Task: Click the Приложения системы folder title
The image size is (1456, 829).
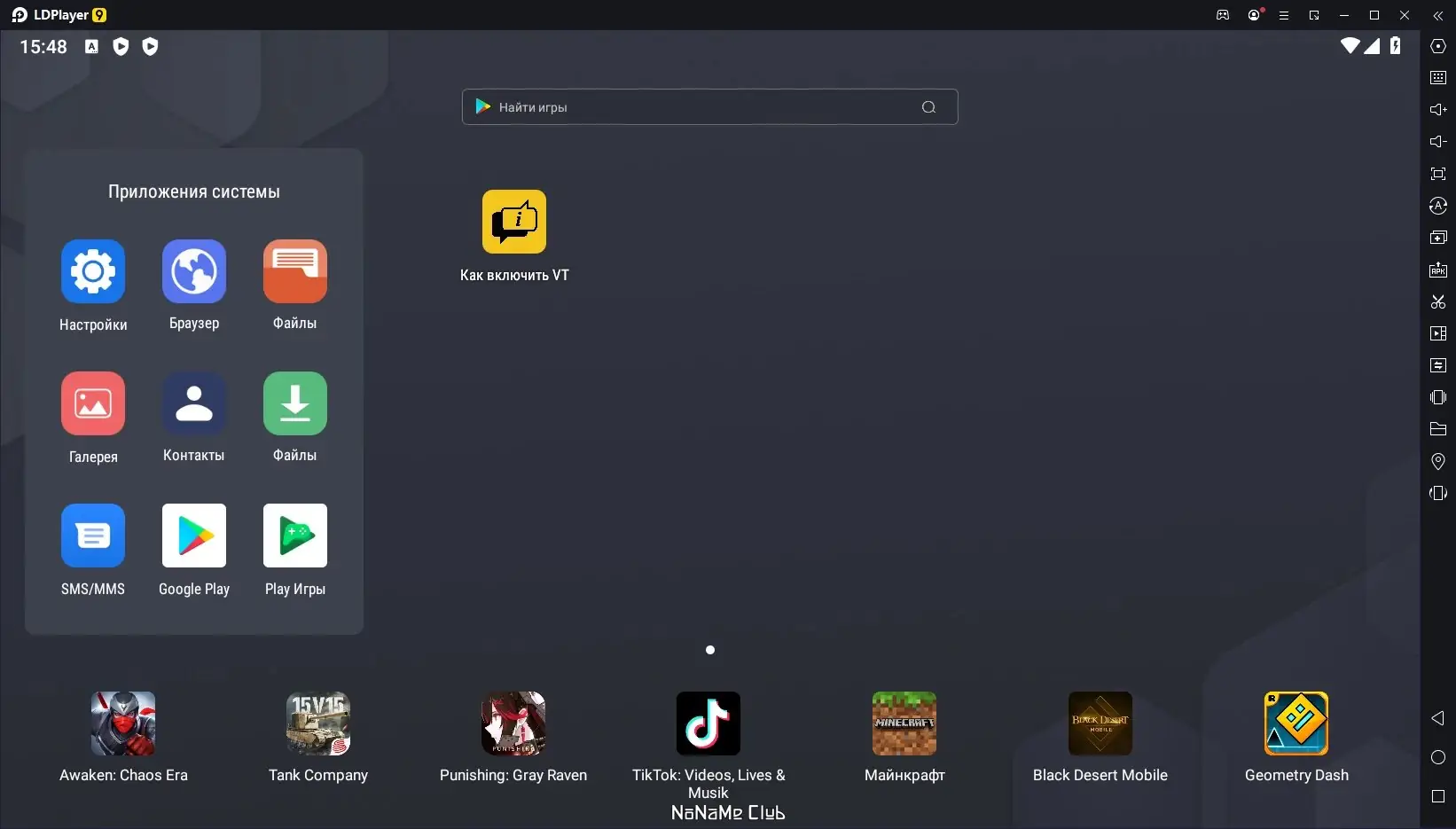Action: click(194, 192)
